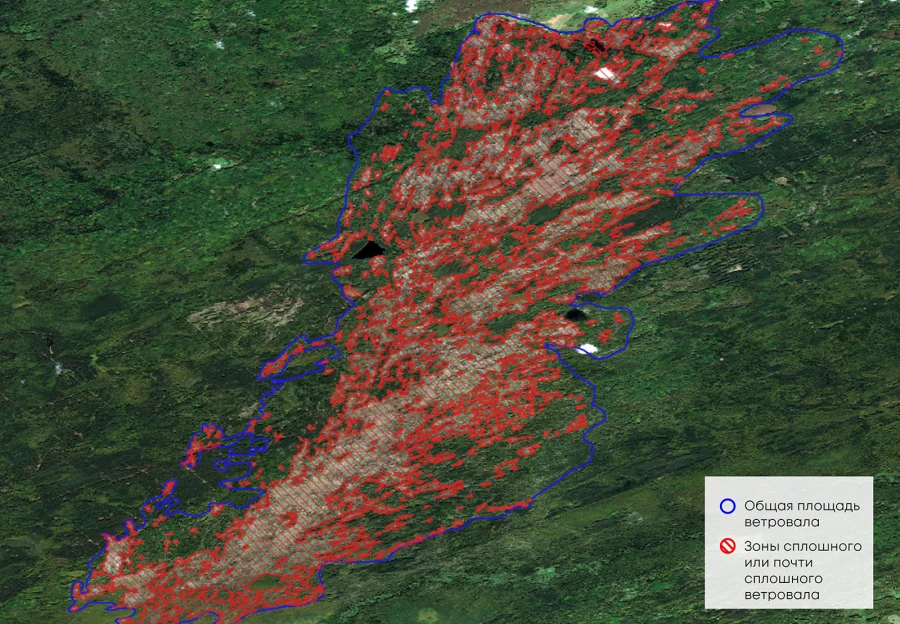Click the white patch below the dark oval lake

pyautogui.click(x=586, y=349)
